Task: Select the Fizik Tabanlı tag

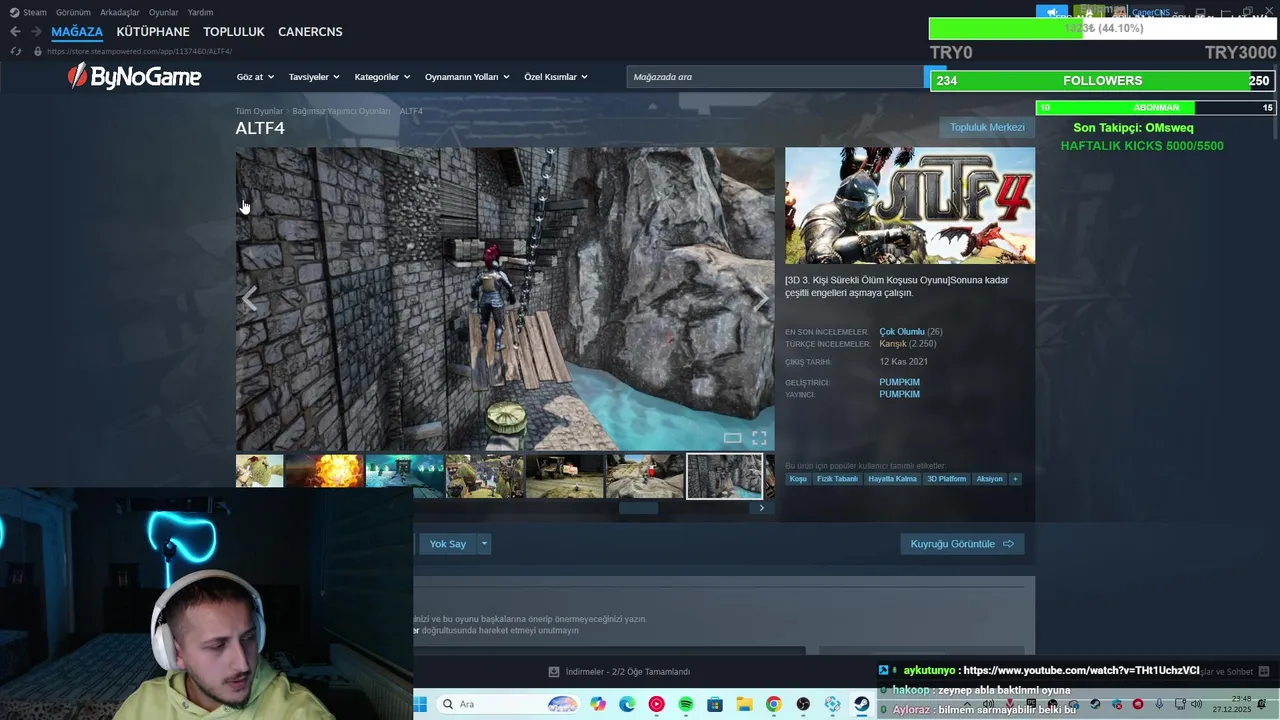Action: 838,479
